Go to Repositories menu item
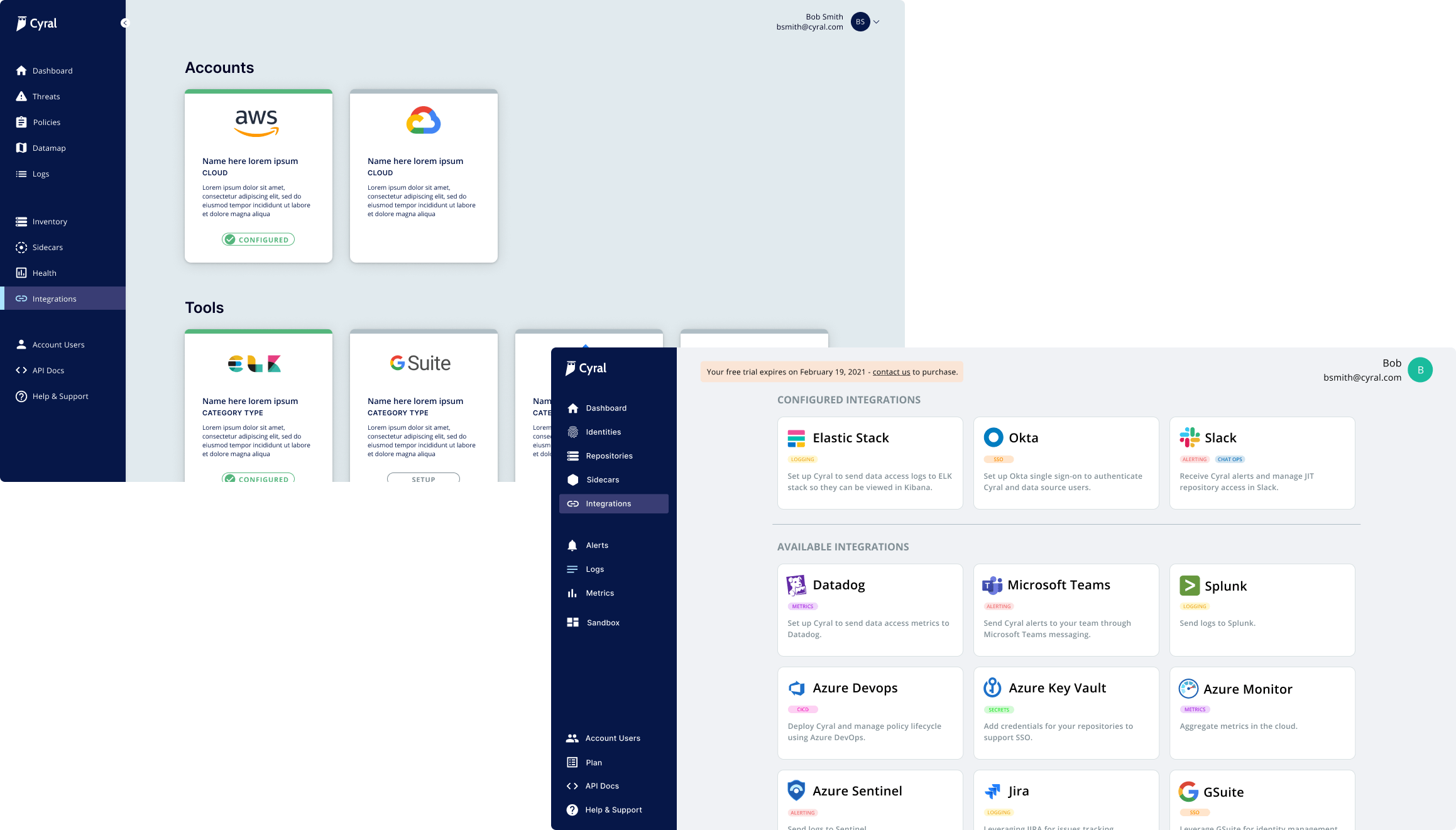 pyautogui.click(x=608, y=456)
